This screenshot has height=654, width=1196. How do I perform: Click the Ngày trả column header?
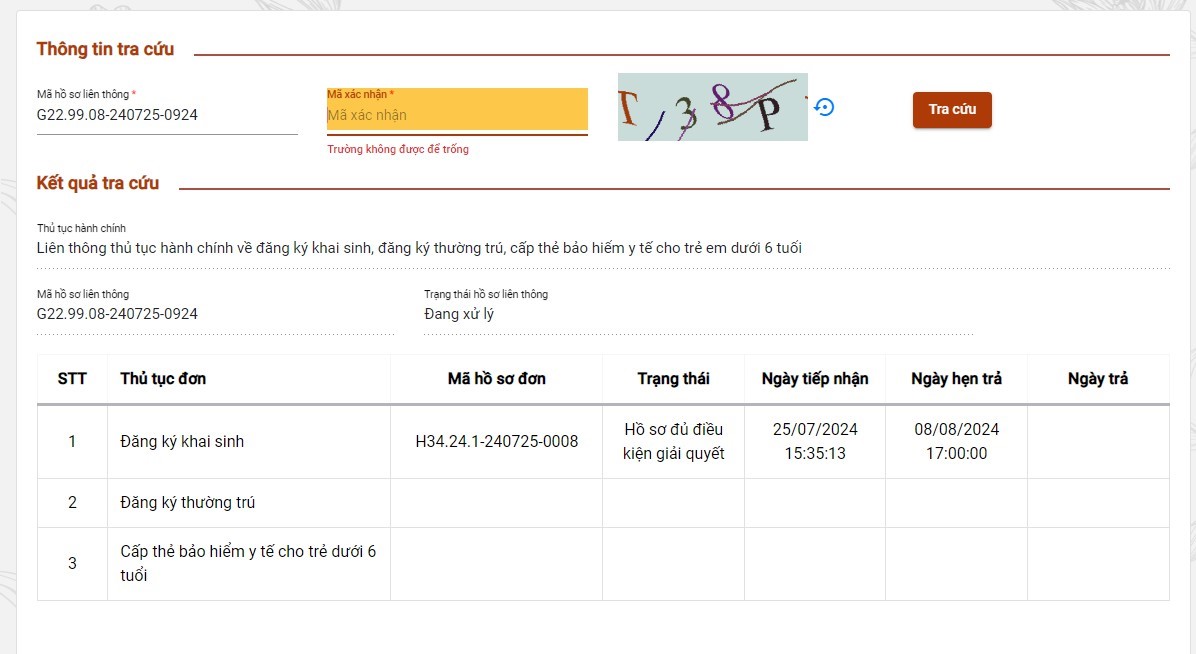pos(1097,379)
